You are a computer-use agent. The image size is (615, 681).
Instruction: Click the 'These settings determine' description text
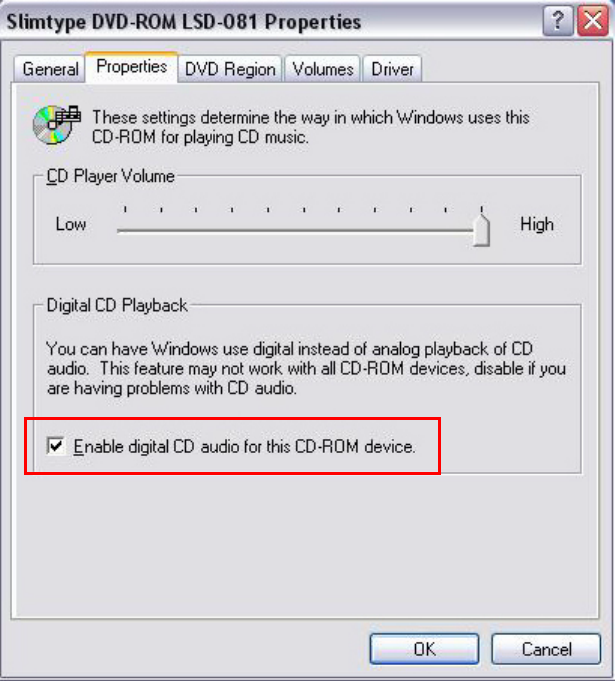point(311,127)
